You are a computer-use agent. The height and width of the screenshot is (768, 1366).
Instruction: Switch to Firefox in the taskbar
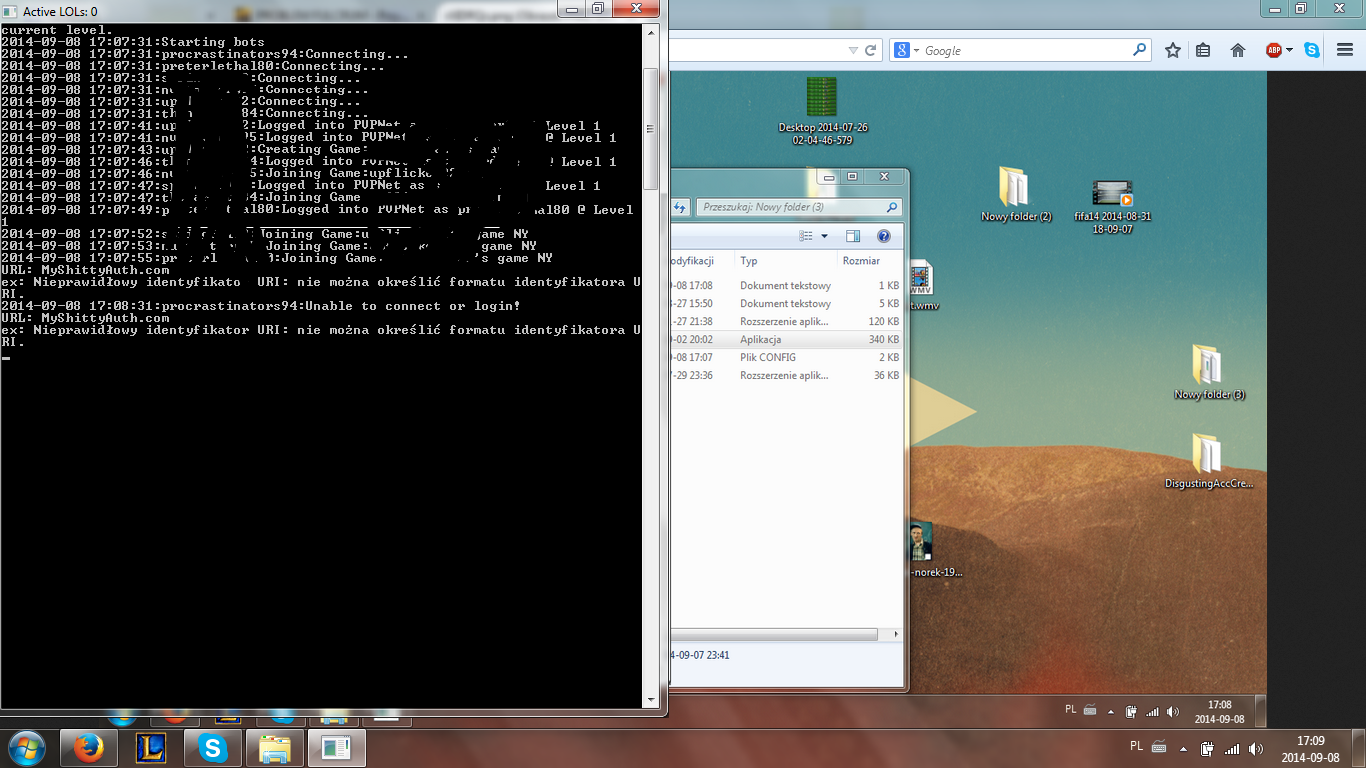point(90,747)
